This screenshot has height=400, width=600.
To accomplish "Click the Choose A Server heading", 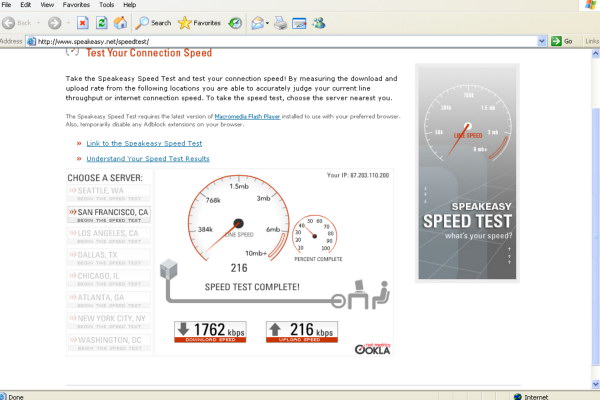I will coord(105,178).
